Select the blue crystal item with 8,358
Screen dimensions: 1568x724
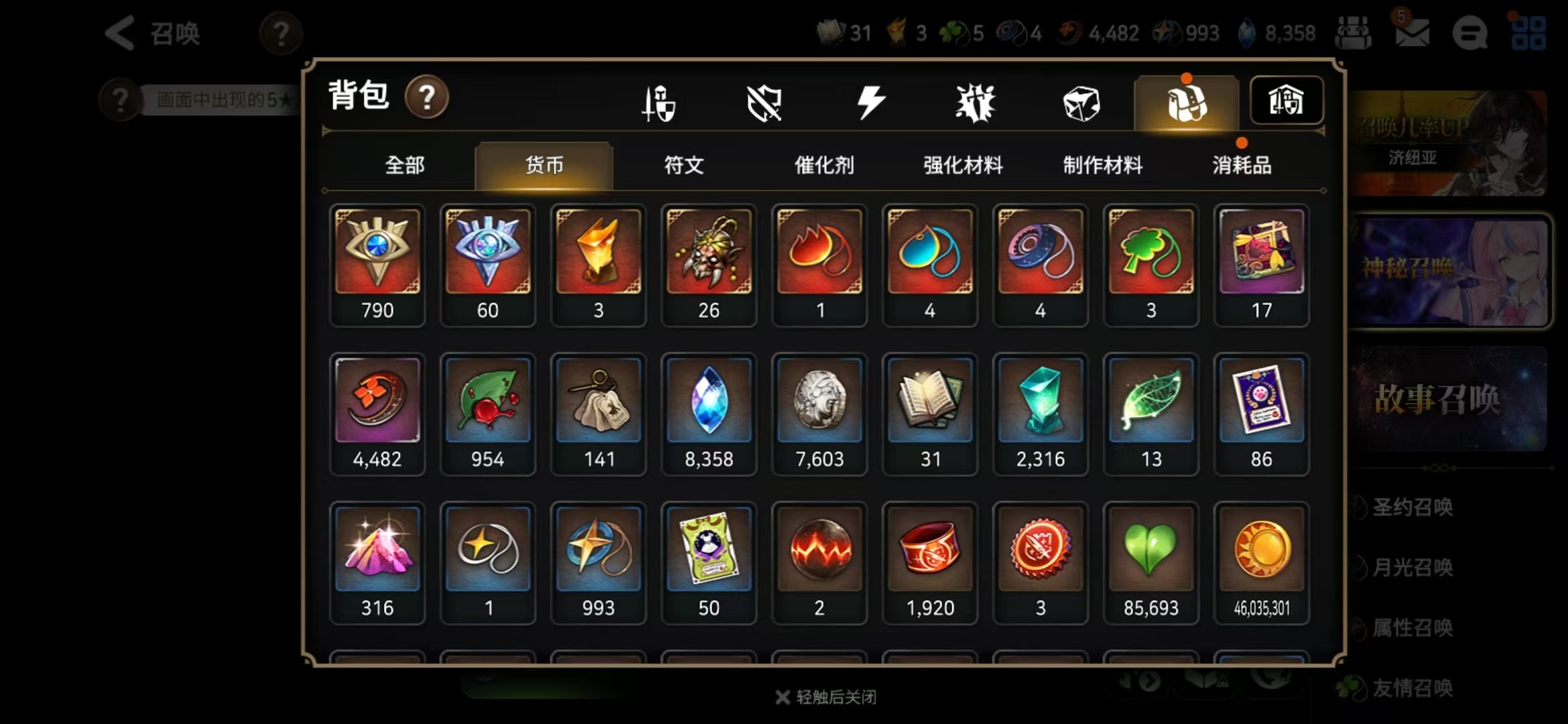709,414
